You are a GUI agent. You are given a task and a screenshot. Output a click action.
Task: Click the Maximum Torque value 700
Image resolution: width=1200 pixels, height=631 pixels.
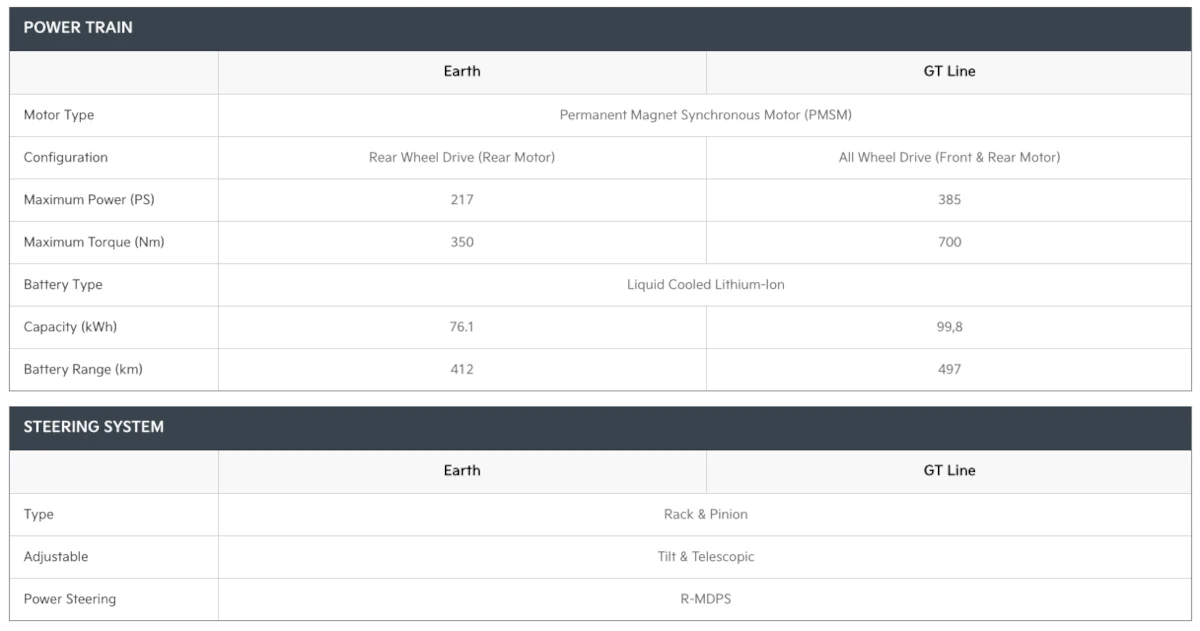(949, 242)
